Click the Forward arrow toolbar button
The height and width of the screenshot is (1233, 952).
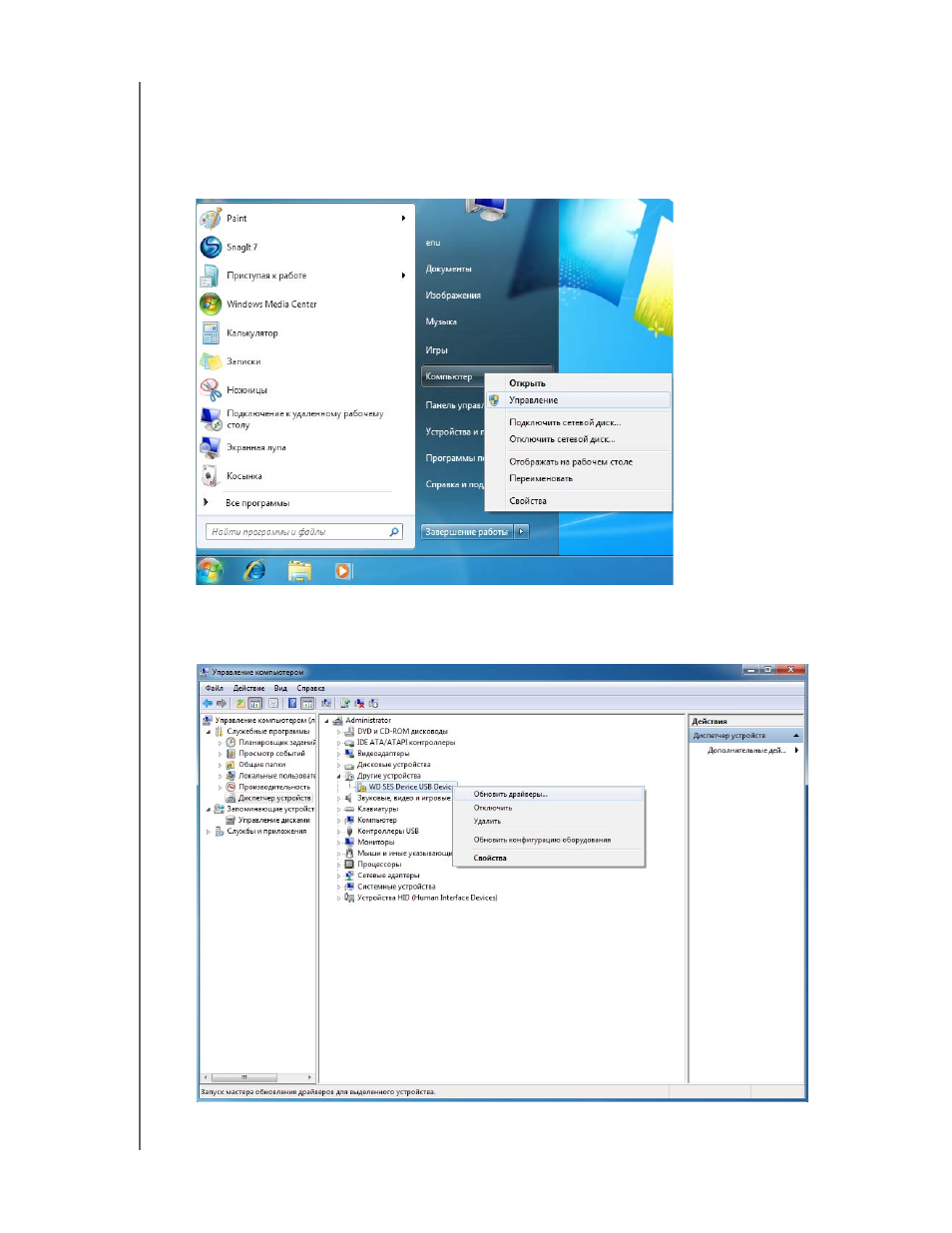[x=222, y=703]
